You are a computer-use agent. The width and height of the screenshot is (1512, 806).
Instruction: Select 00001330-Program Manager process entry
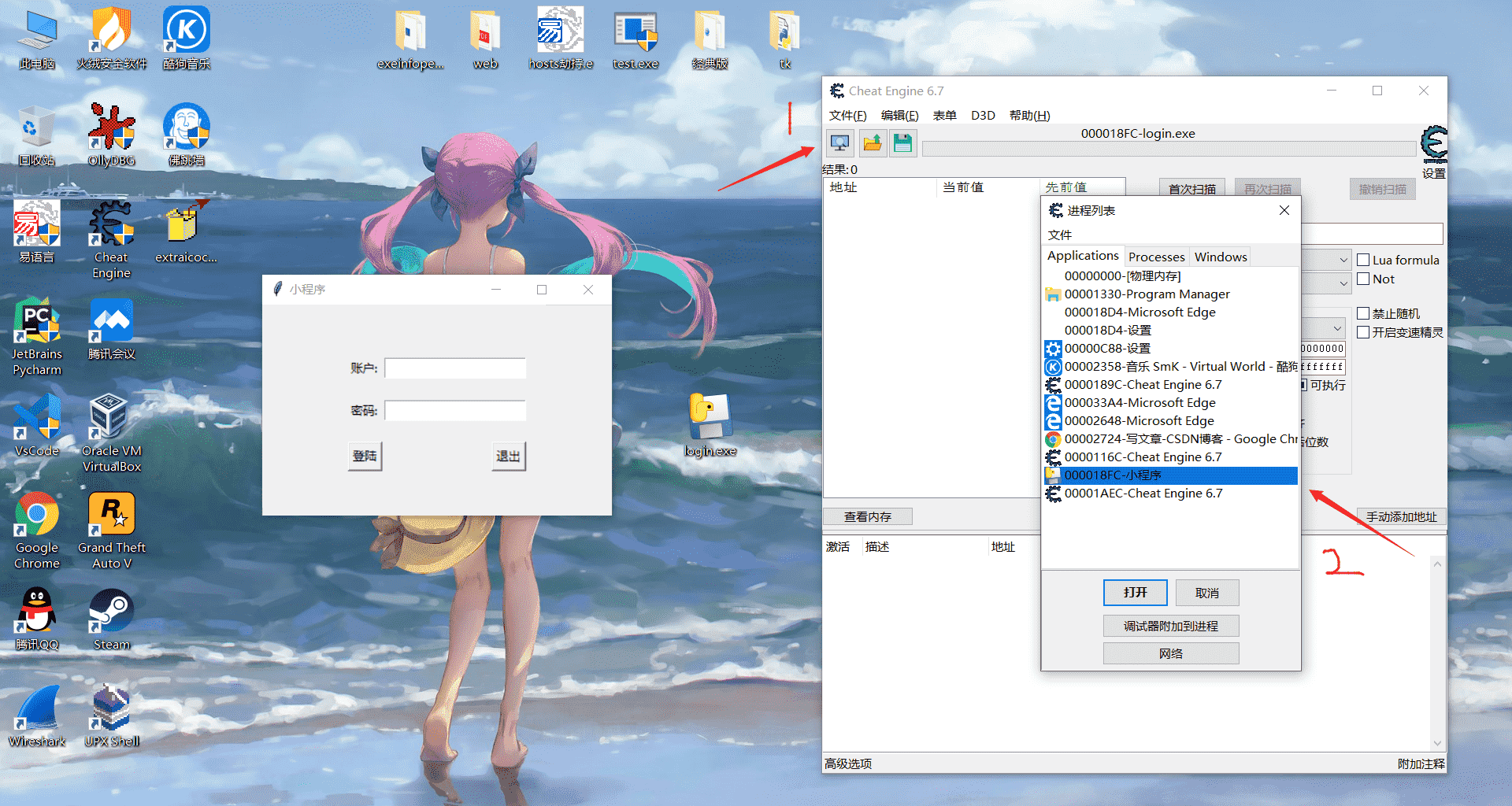coord(1170,294)
